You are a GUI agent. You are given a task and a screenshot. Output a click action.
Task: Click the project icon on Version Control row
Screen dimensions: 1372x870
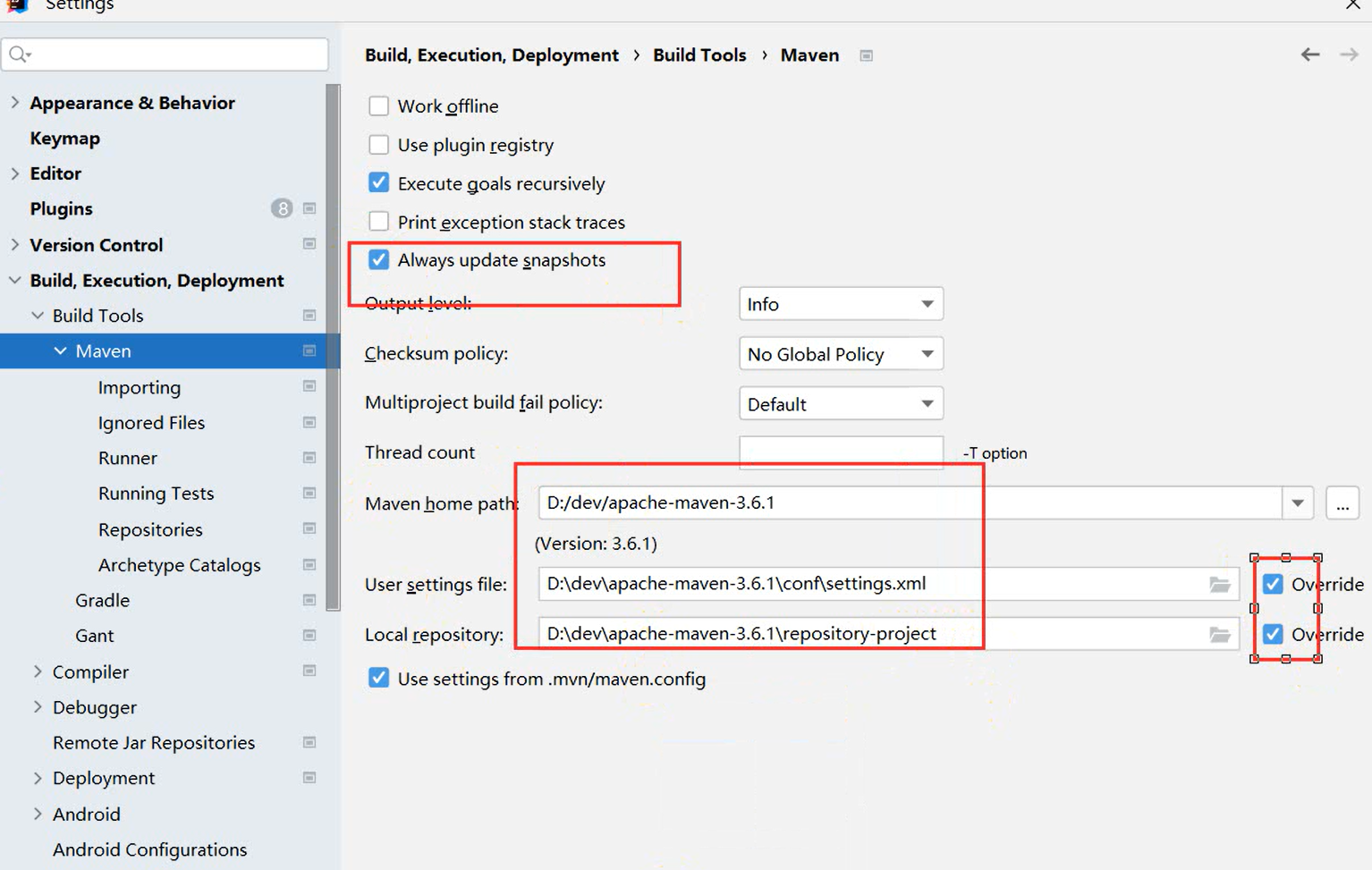(309, 244)
